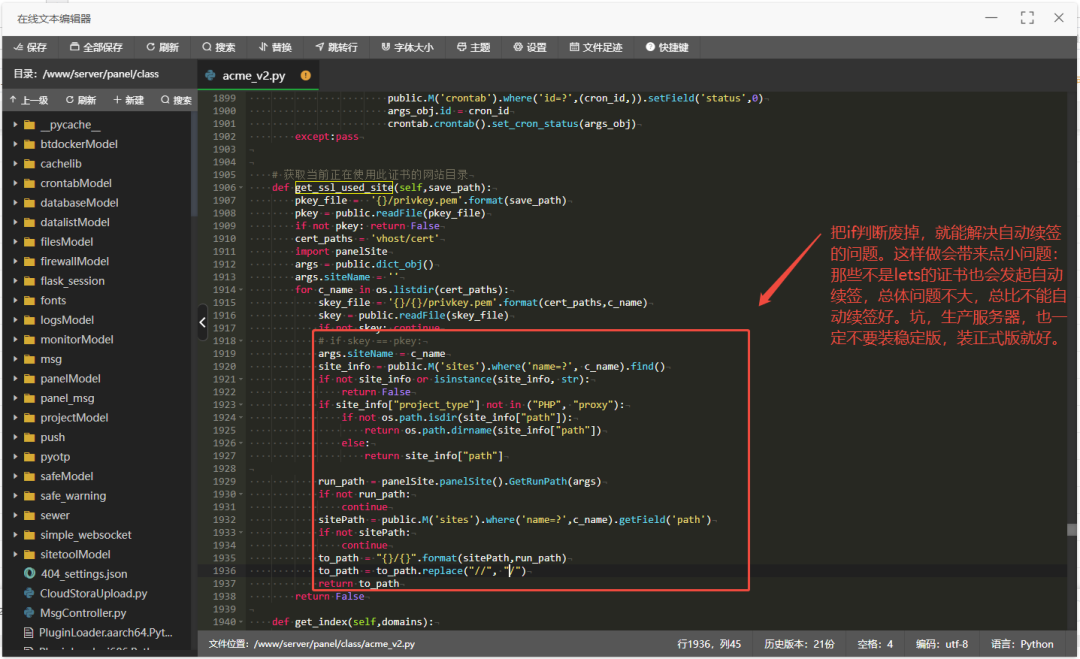This screenshot has height=659, width=1080.
Task: Expand the datalistModel folder
Action: point(15,222)
